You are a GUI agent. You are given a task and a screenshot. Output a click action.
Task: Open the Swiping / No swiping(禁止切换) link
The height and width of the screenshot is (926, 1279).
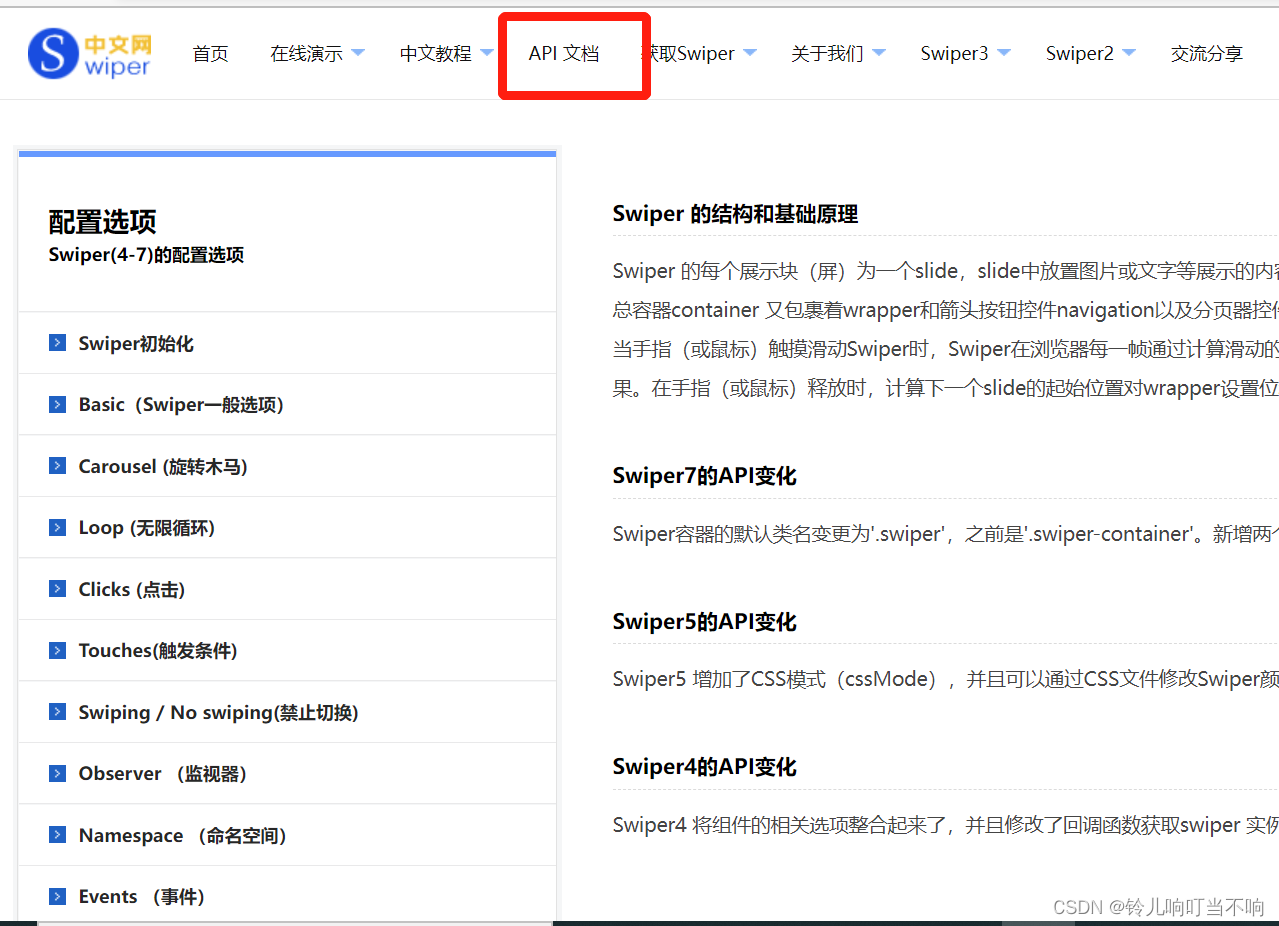(x=219, y=713)
